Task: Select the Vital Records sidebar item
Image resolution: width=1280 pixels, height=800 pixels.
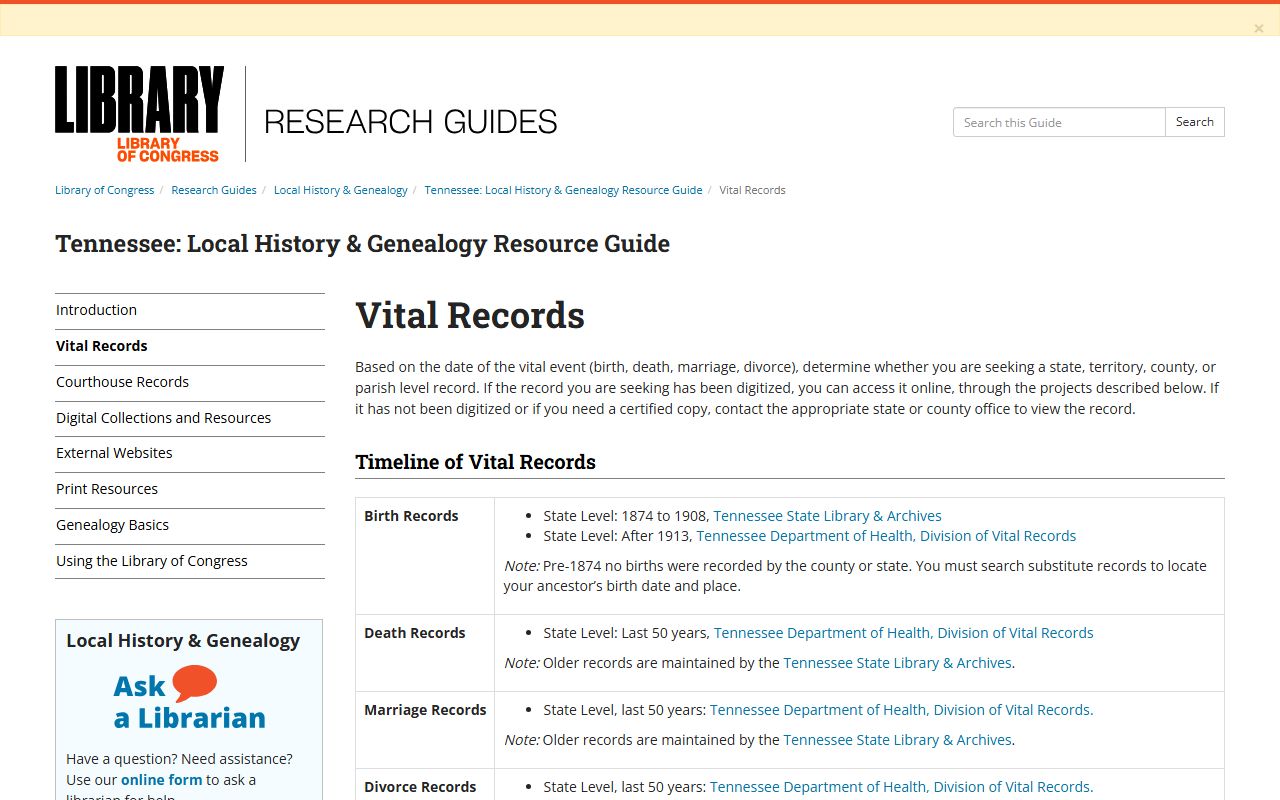Action: 190,347
